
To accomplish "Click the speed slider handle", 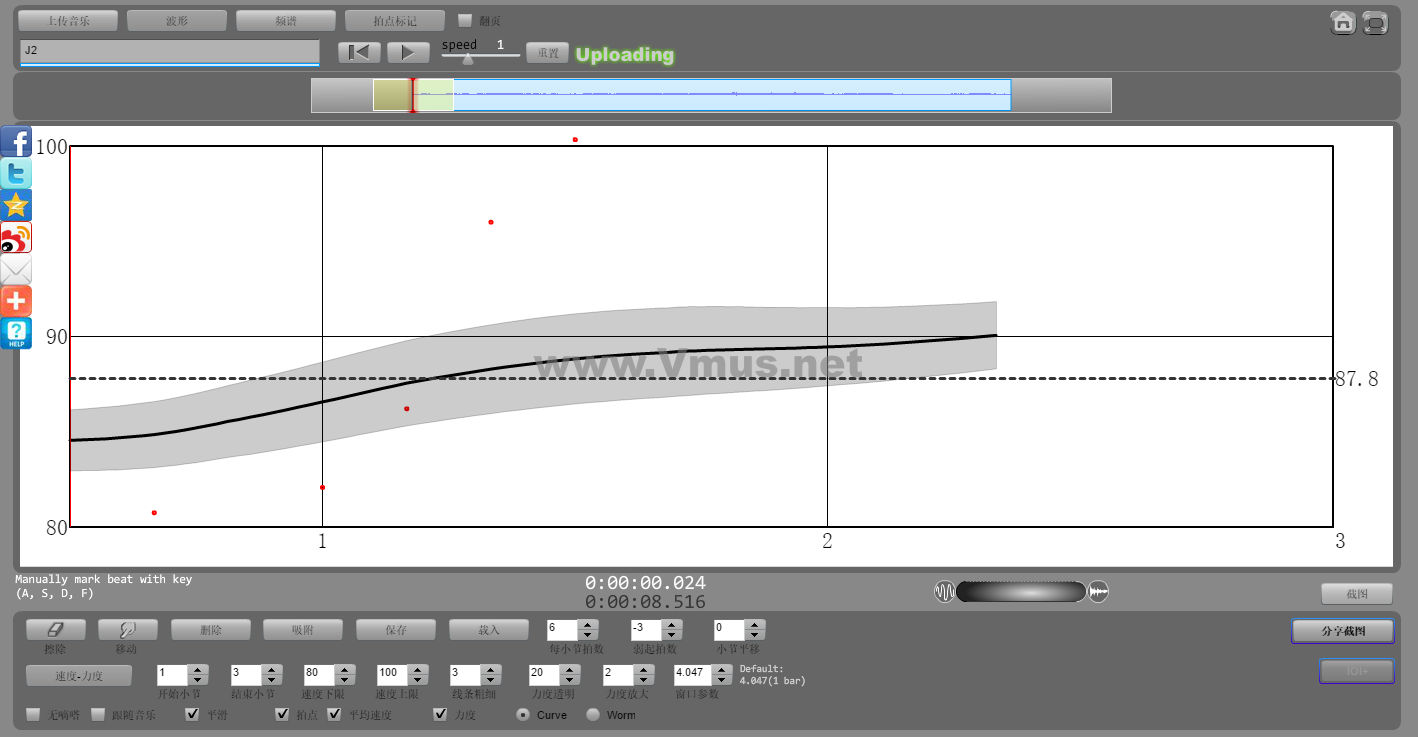I will click(467, 58).
